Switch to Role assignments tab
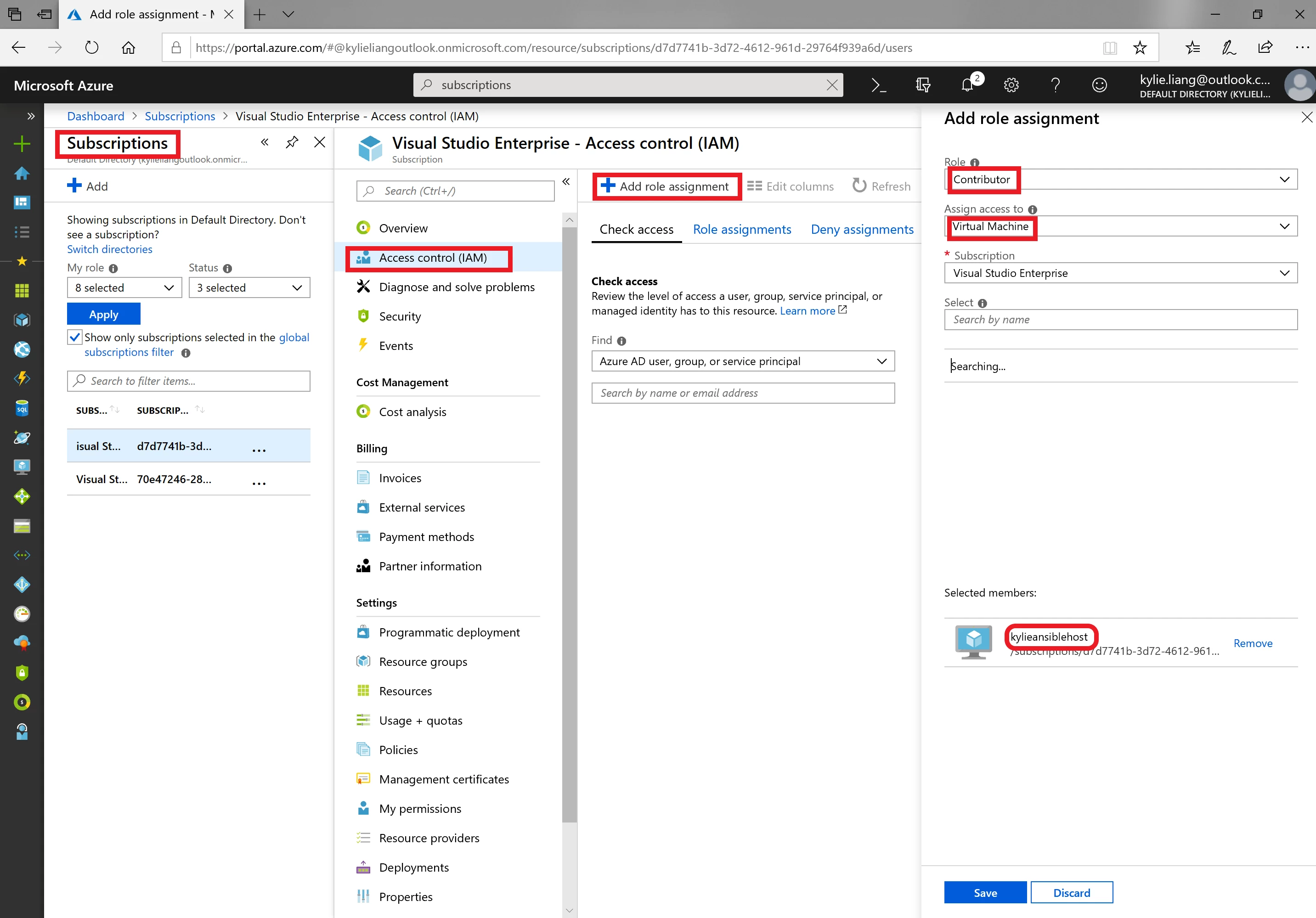Image resolution: width=1316 pixels, height=918 pixels. click(x=742, y=229)
